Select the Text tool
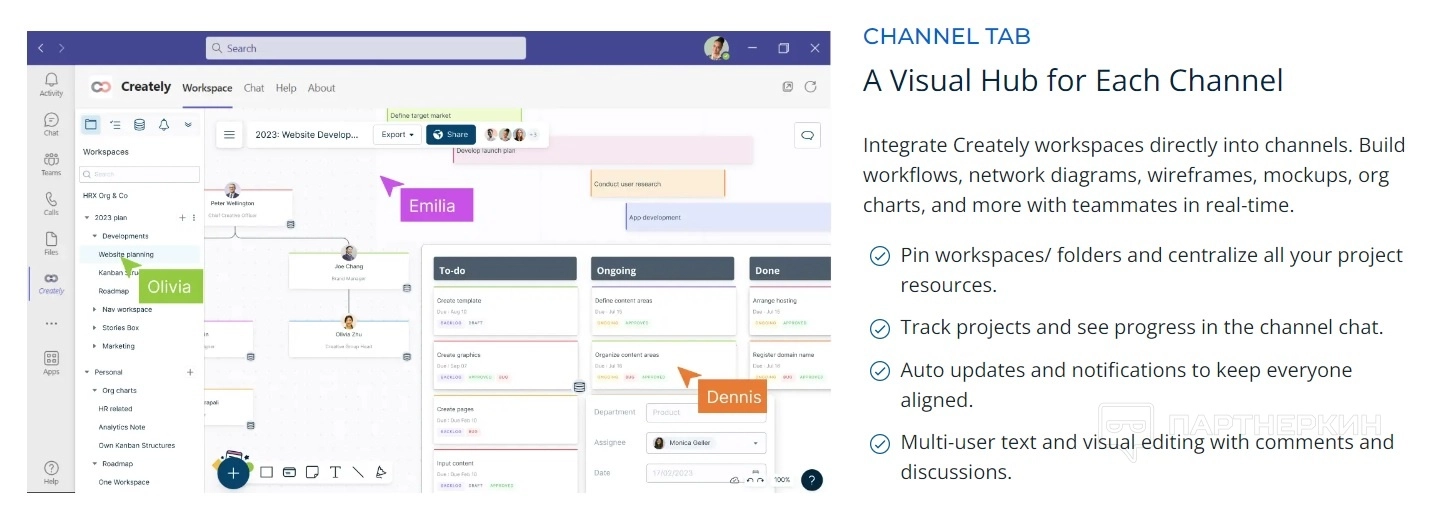Viewport: 1433px width, 515px height. [335, 472]
